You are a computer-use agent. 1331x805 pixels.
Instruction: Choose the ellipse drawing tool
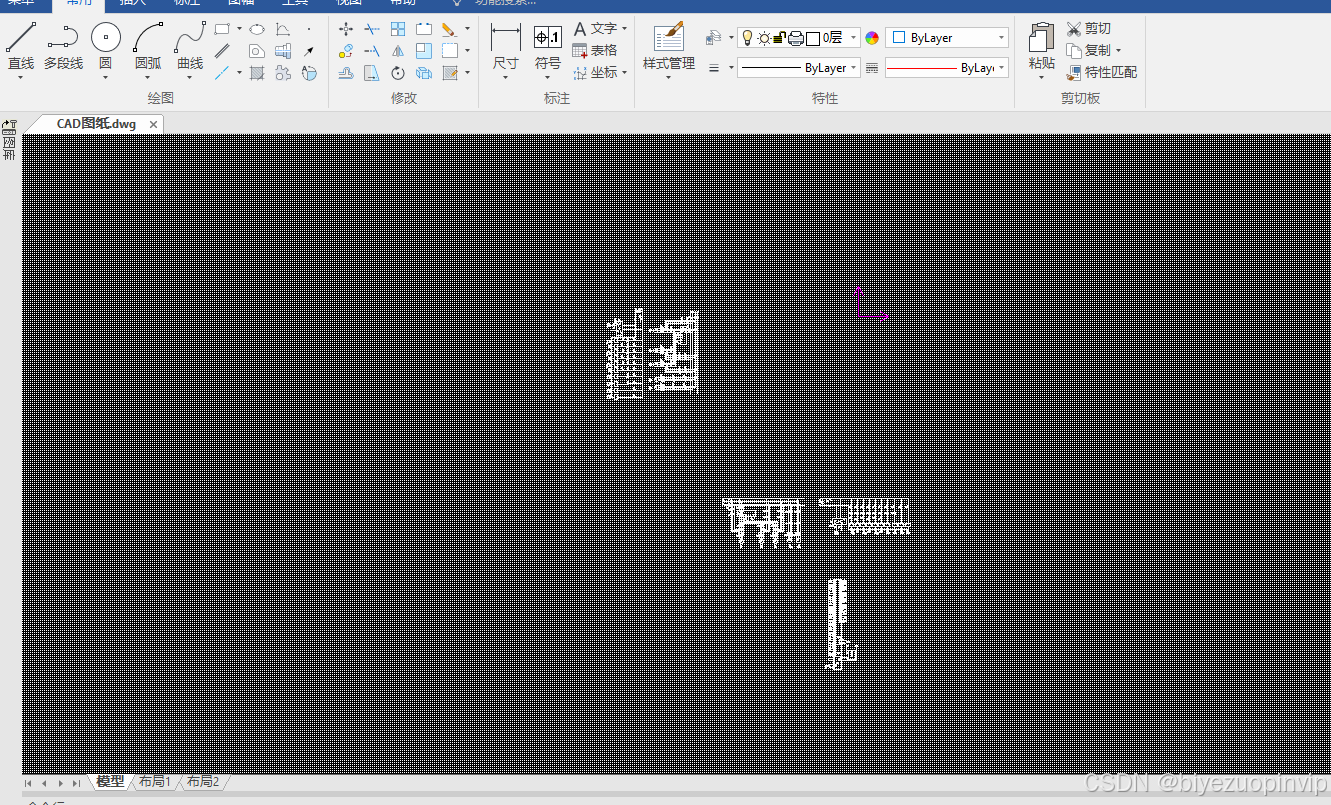257,29
